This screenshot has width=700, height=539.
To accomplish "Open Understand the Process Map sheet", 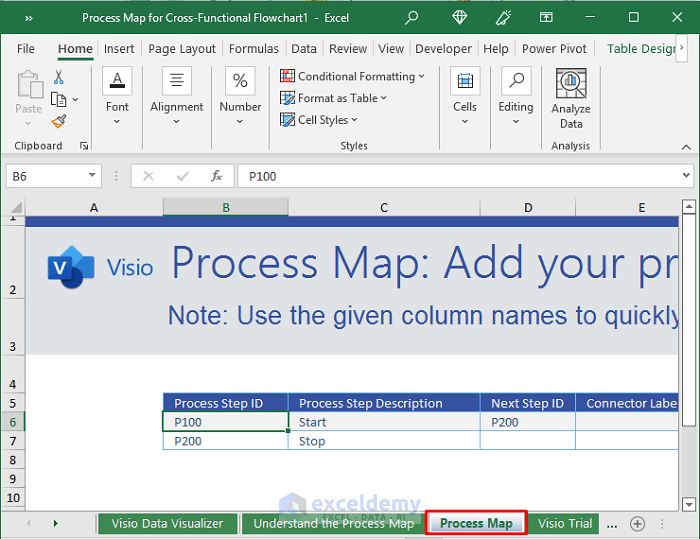I will 333,523.
